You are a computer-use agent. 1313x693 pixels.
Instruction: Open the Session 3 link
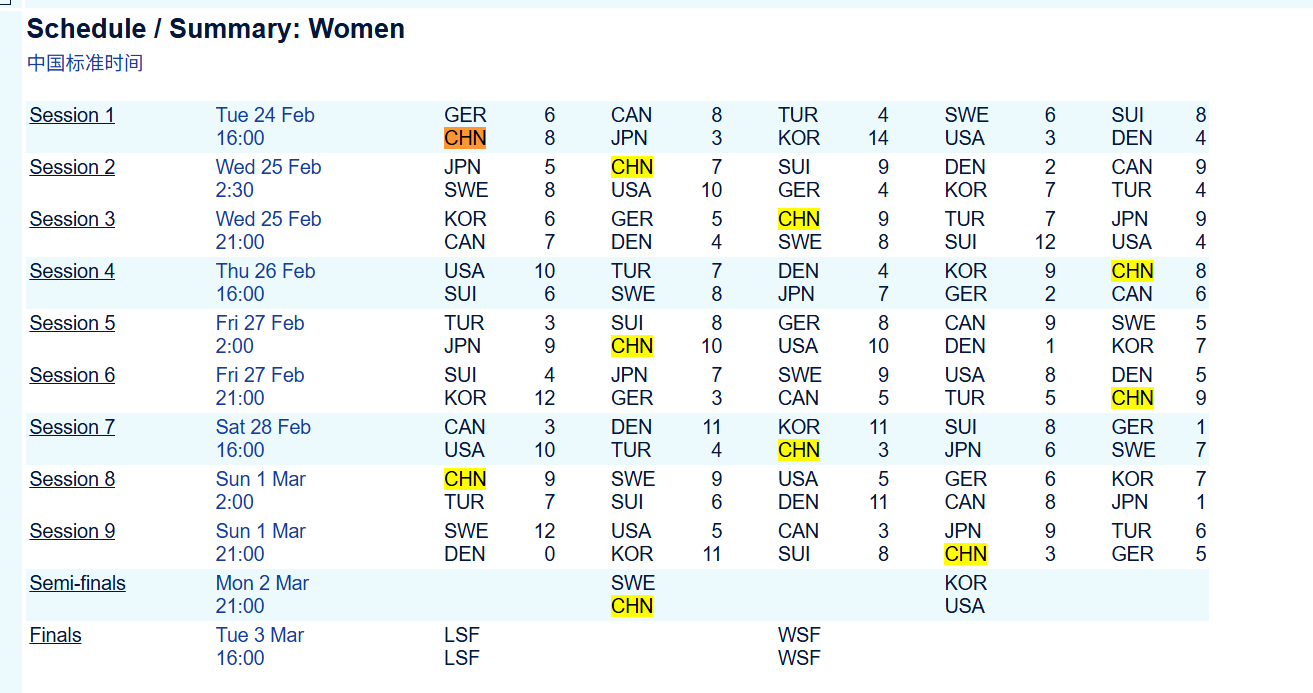(x=72, y=219)
